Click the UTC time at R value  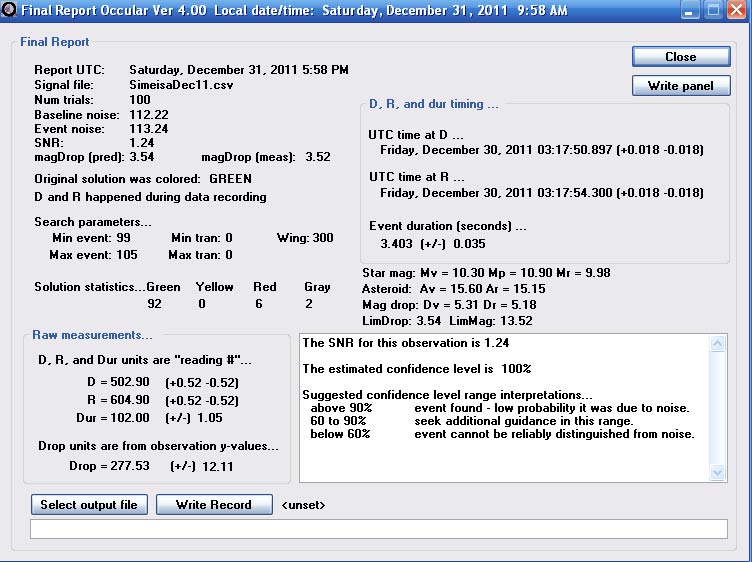(x=542, y=193)
